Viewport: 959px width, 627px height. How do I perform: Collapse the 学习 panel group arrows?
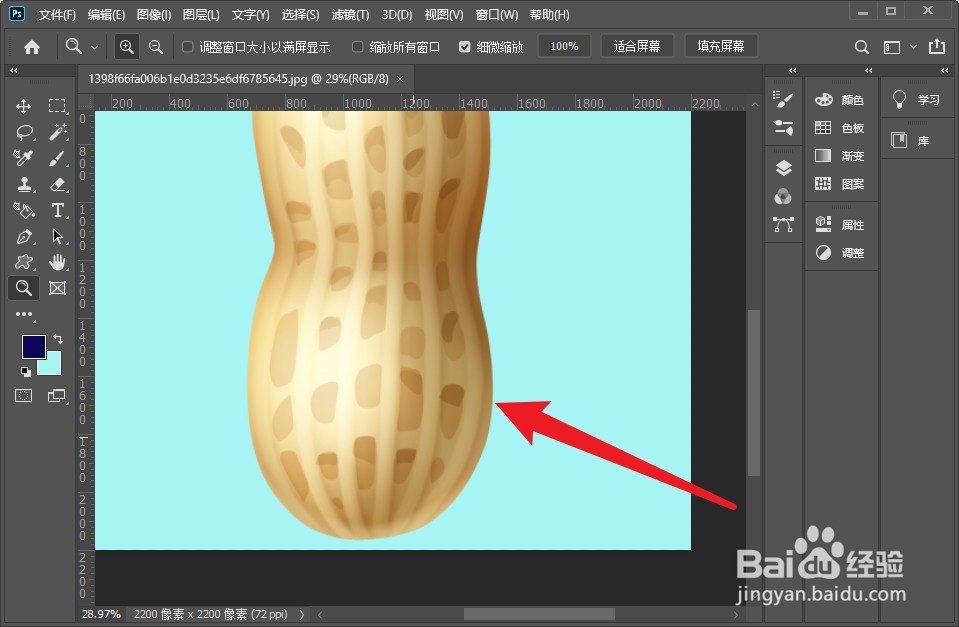(x=944, y=71)
